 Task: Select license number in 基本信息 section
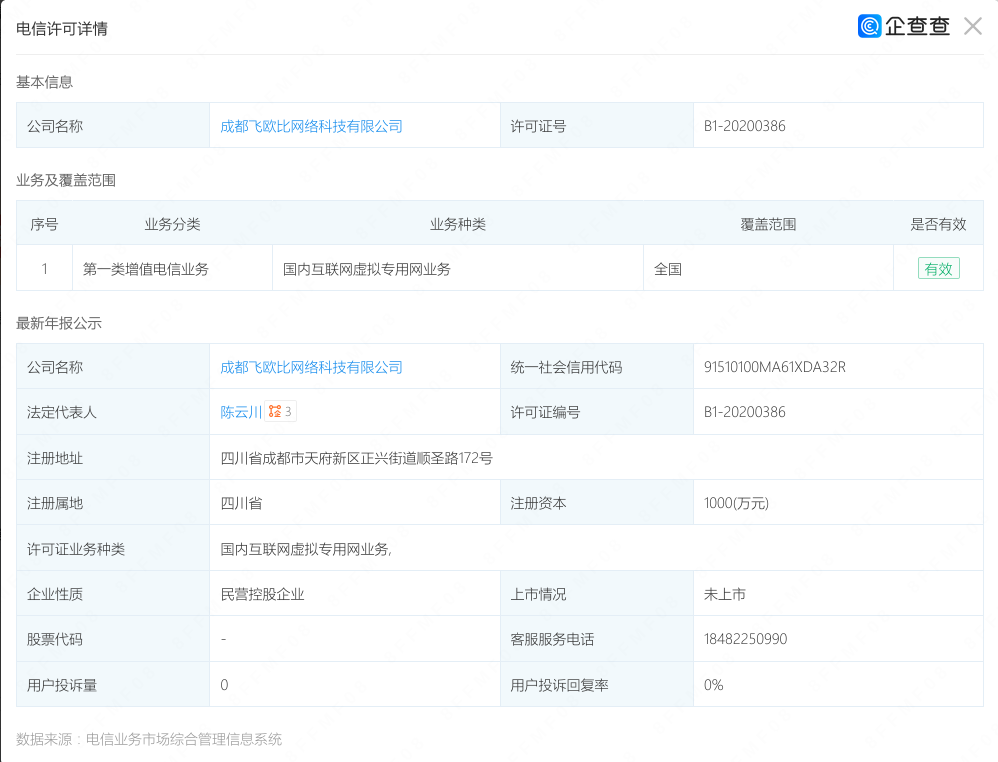point(745,126)
